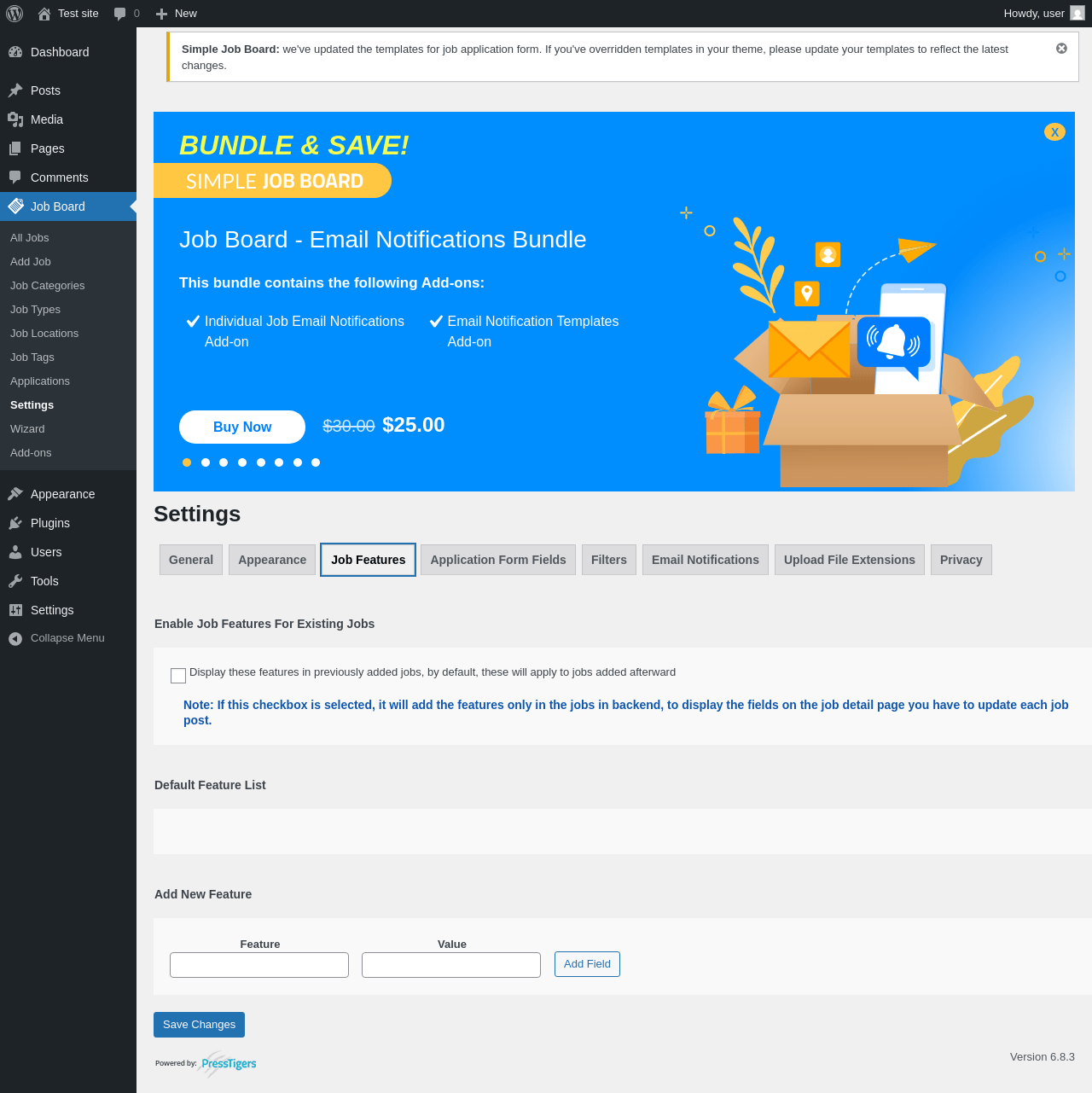Open the Plugins plug icon

tap(15, 523)
